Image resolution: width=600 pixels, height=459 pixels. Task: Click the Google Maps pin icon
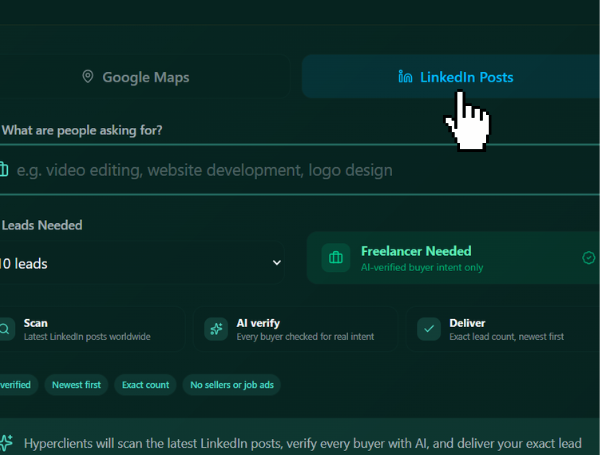(x=88, y=76)
